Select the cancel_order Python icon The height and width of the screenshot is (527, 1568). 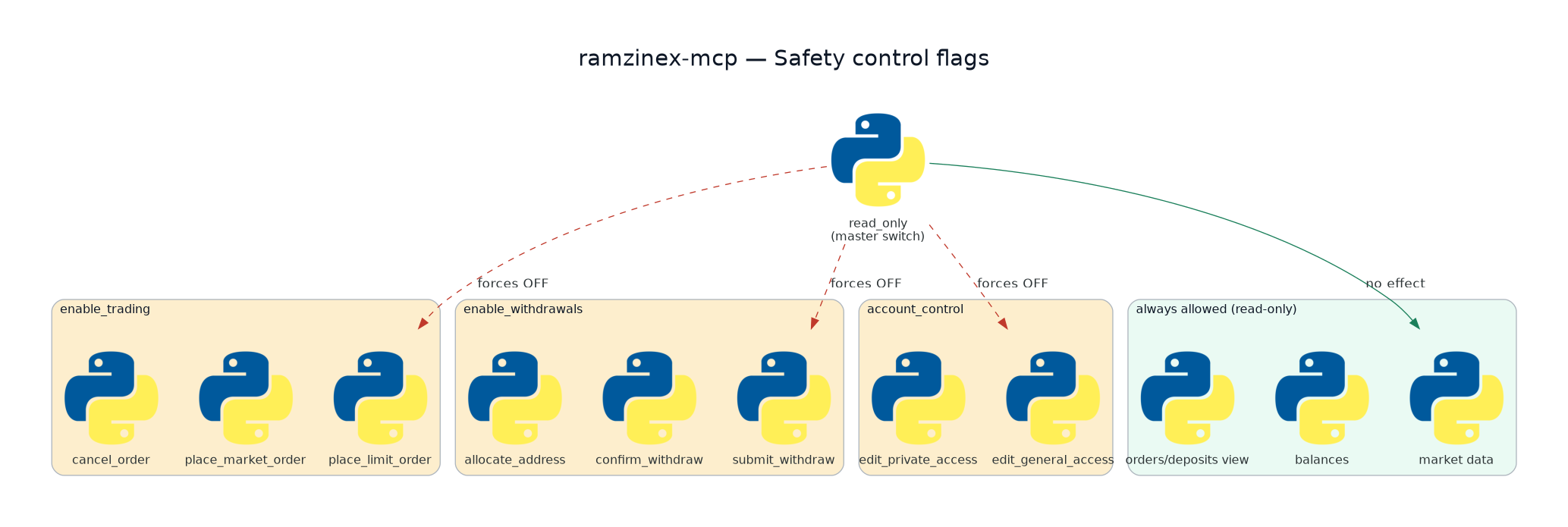[111, 398]
